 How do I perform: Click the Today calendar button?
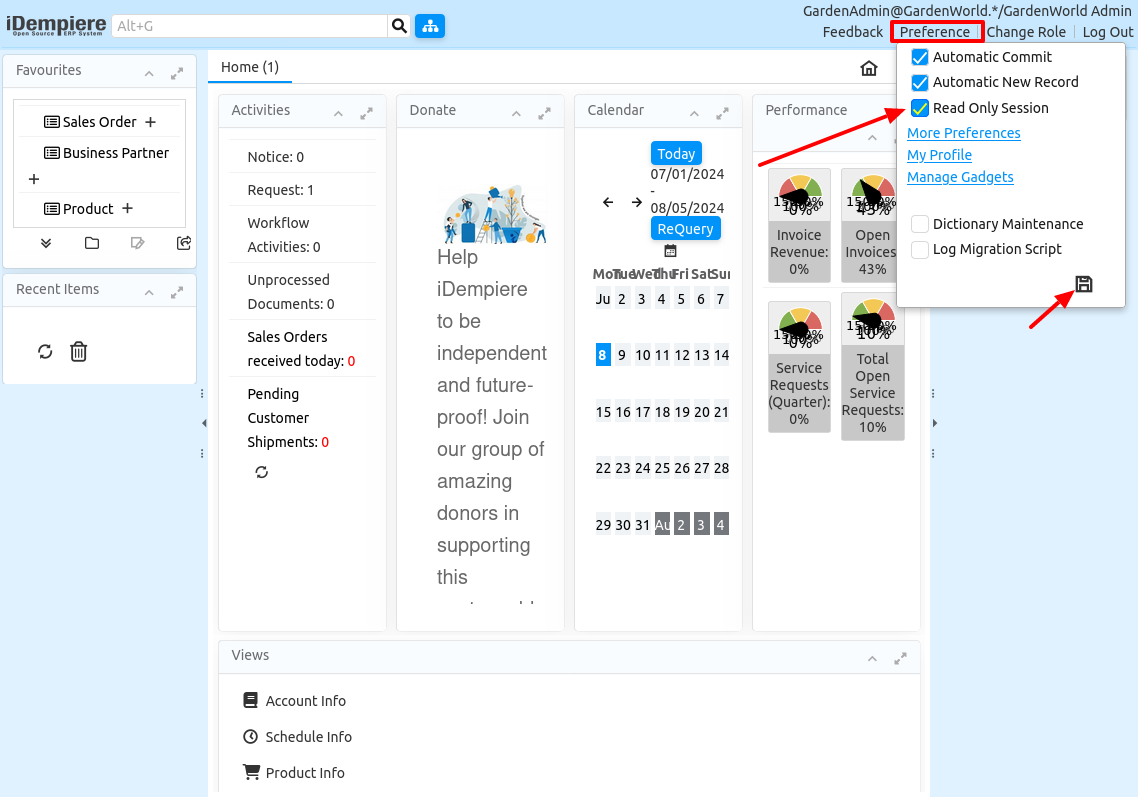click(676, 154)
